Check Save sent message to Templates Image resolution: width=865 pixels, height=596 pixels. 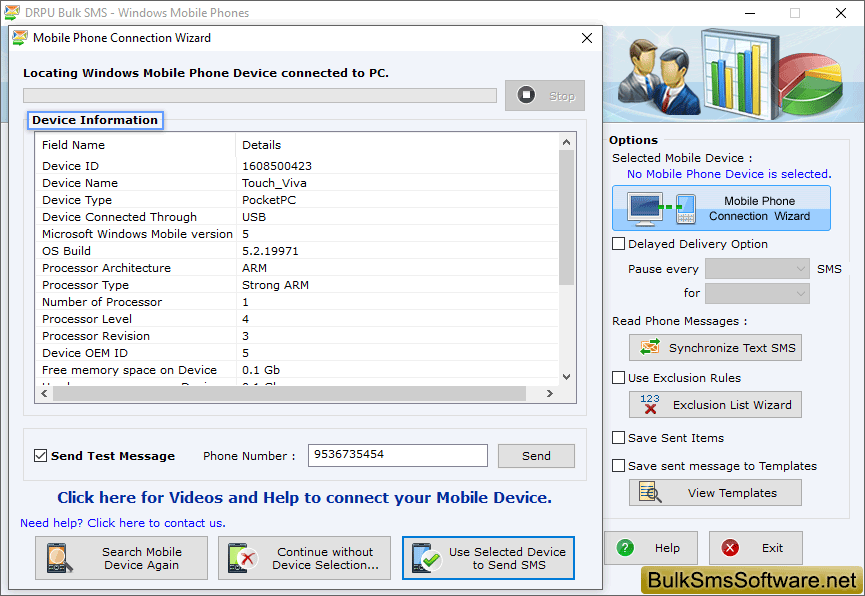point(618,466)
